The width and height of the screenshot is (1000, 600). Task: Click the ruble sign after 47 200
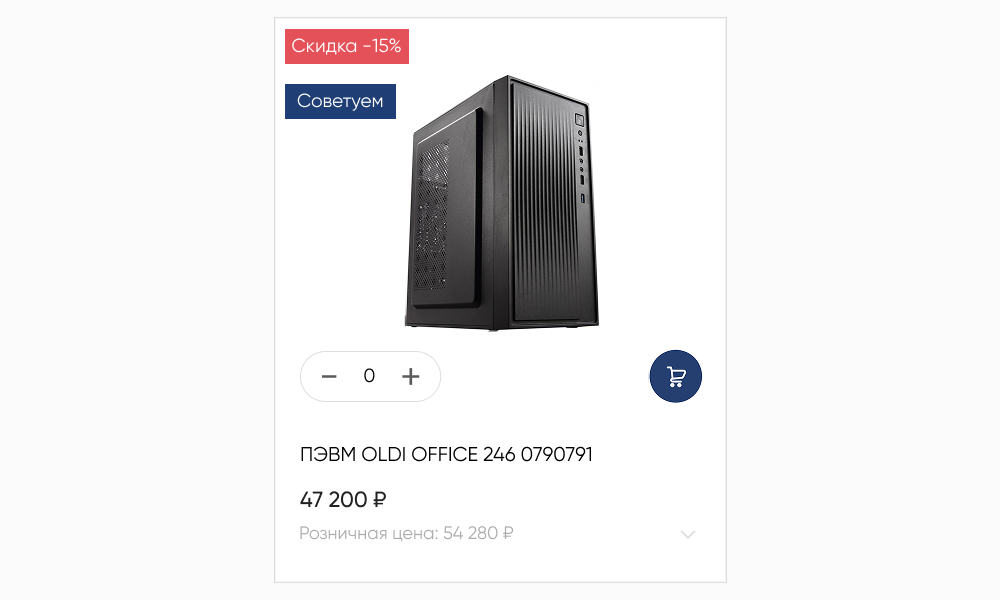point(379,499)
